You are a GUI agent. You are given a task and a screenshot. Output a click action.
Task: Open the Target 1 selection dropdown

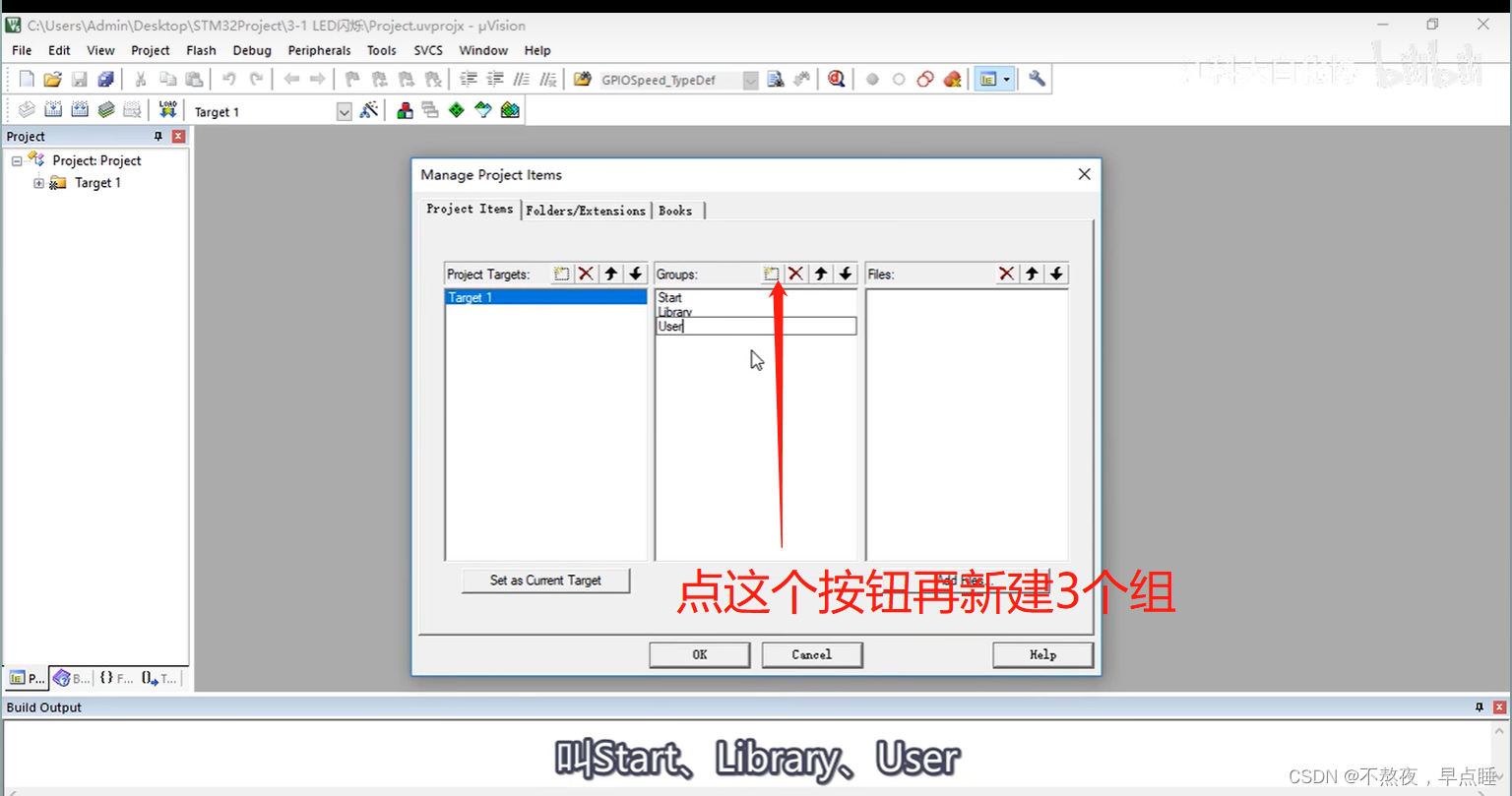pos(344,111)
